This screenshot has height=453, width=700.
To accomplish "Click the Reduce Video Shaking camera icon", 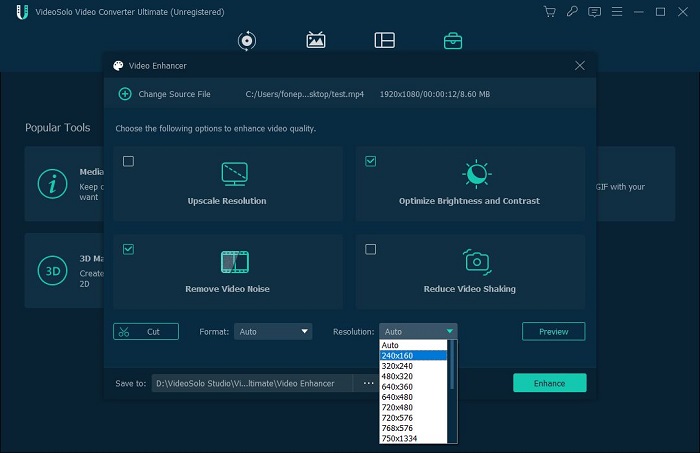I will click(477, 262).
